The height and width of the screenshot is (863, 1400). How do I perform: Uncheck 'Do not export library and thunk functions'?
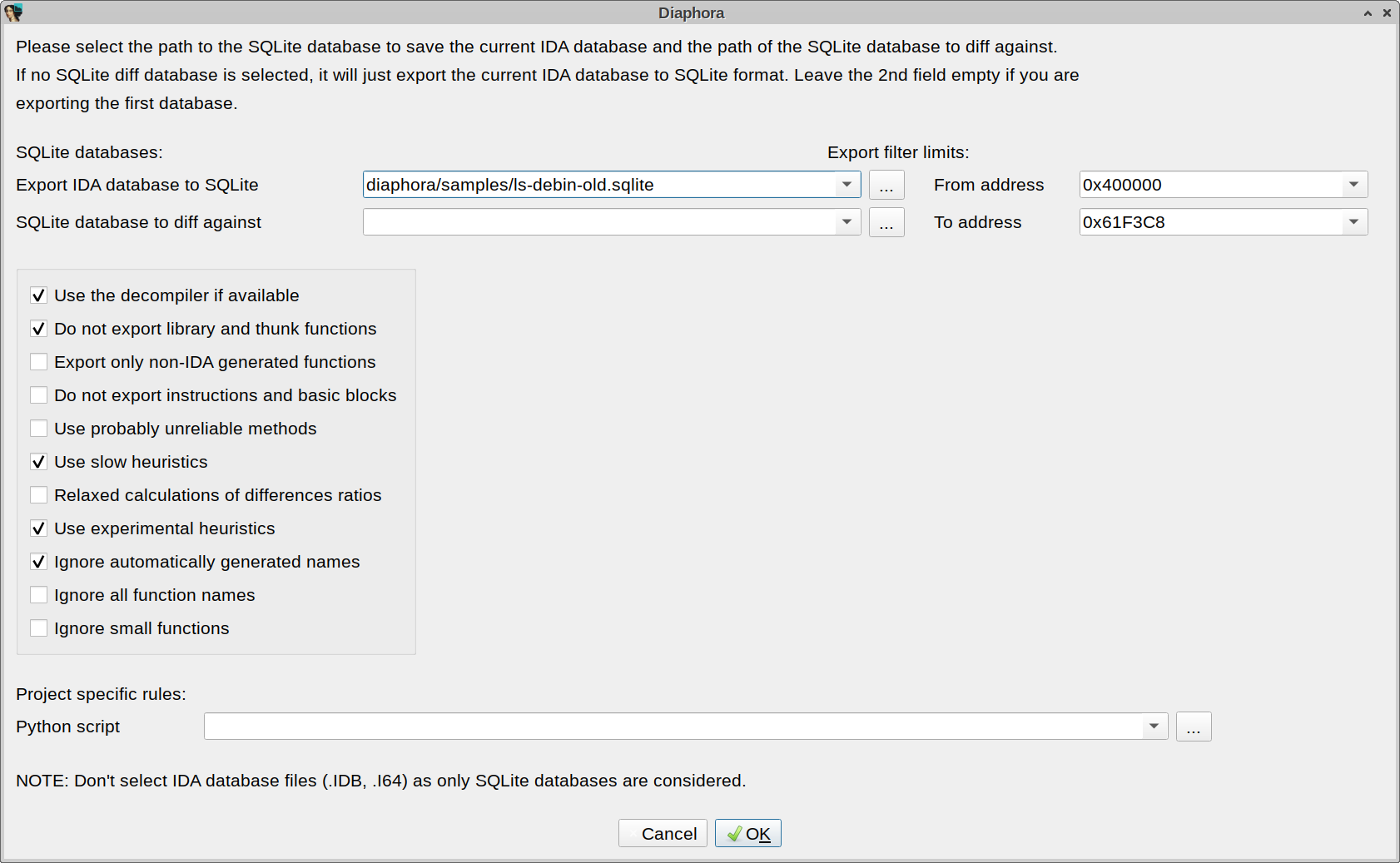click(38, 328)
